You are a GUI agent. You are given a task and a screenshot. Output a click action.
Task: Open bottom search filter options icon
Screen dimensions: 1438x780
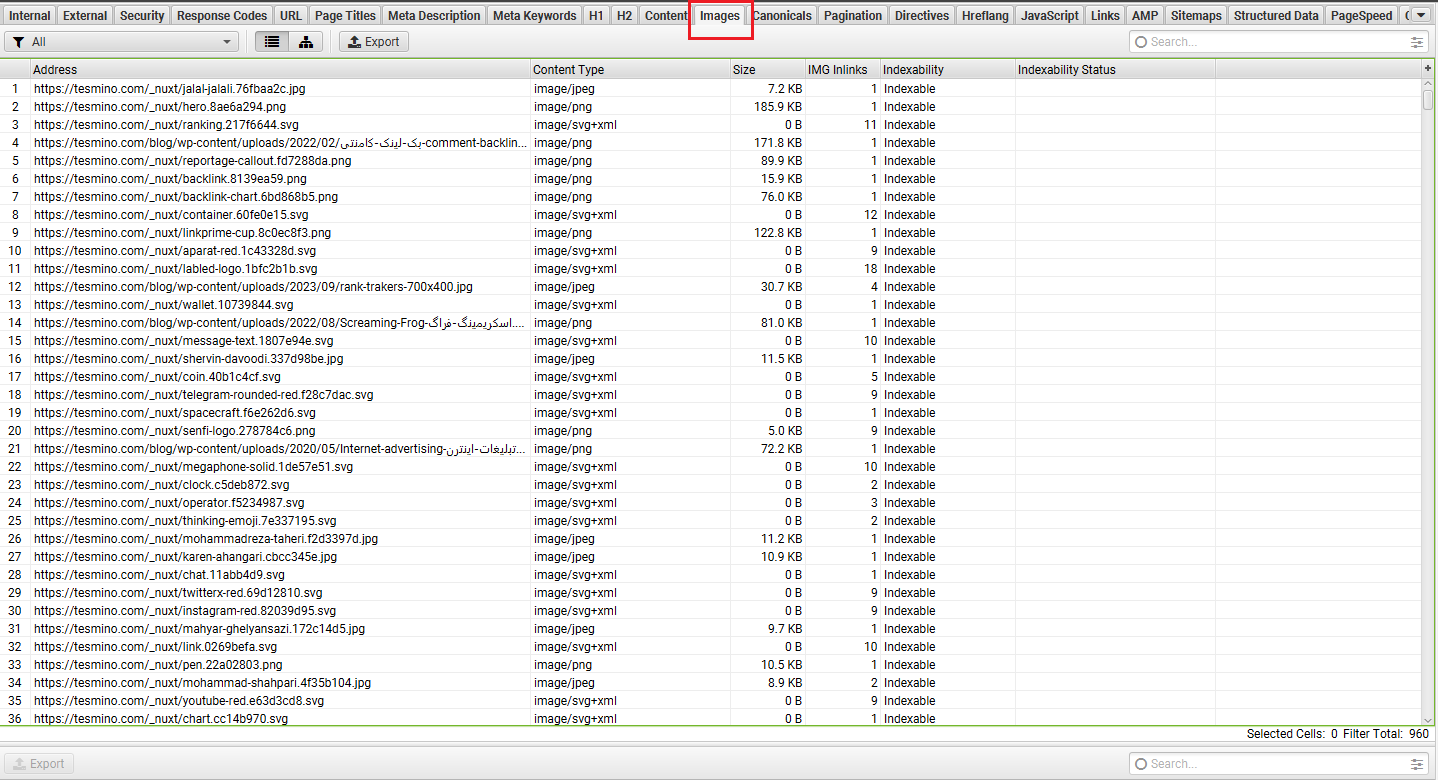click(x=1417, y=764)
